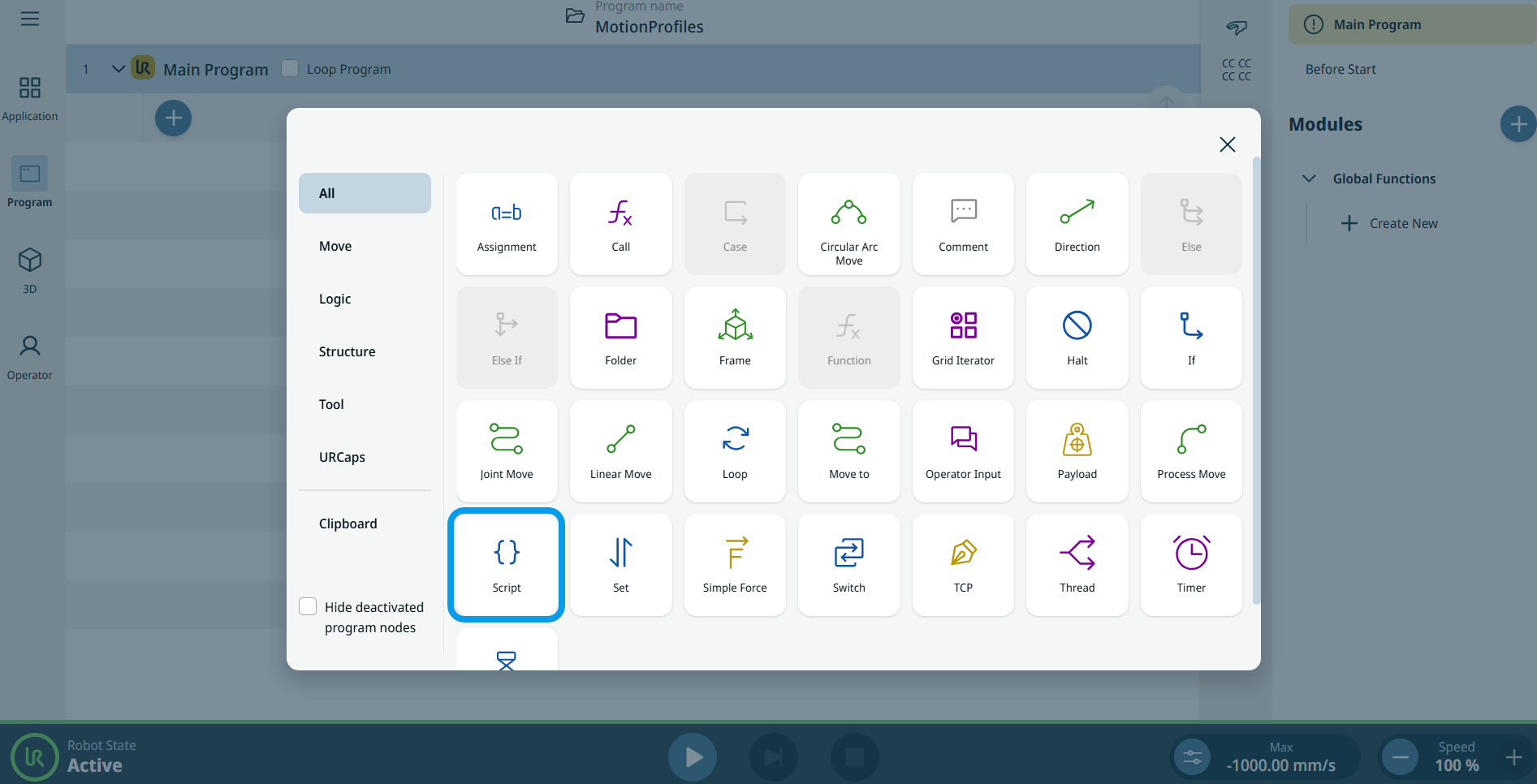Insert a Halt node
The height and width of the screenshot is (784, 1537).
click(1077, 337)
